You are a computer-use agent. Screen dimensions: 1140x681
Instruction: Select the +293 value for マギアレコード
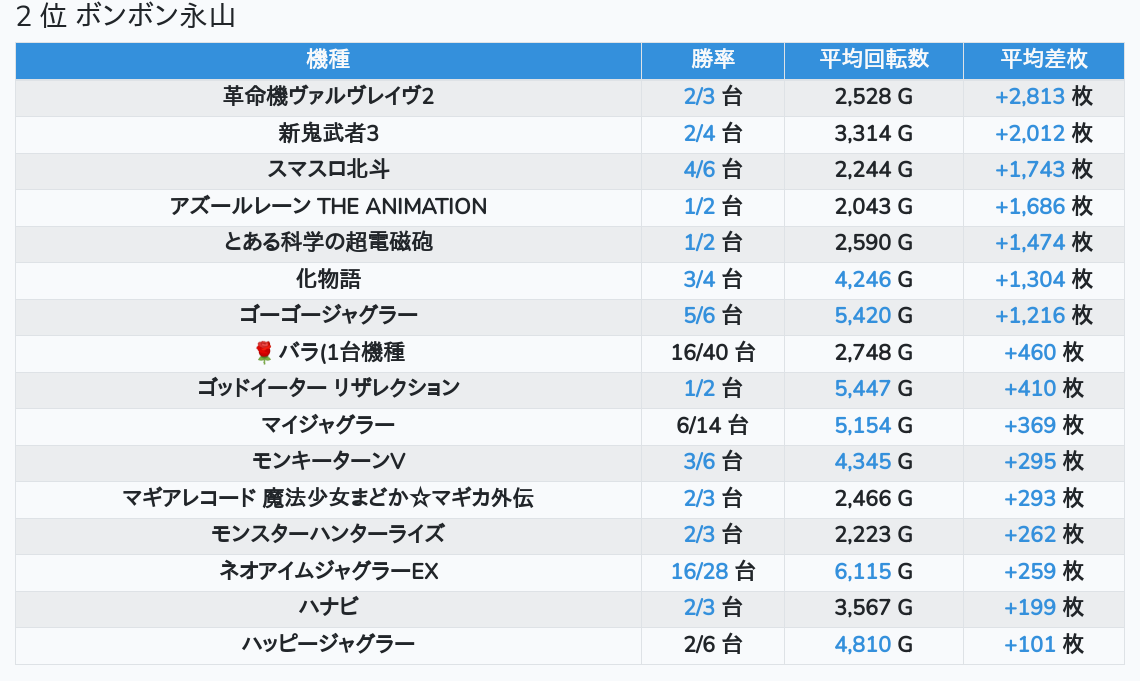click(1029, 498)
